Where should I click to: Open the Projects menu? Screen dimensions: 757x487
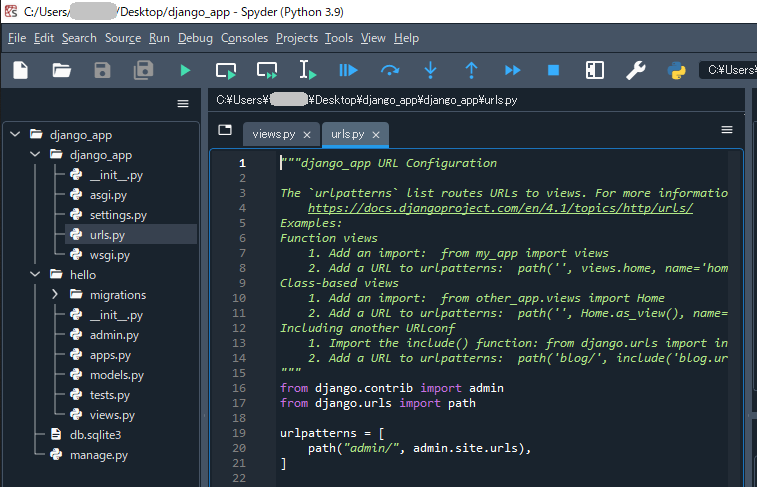click(x=297, y=38)
